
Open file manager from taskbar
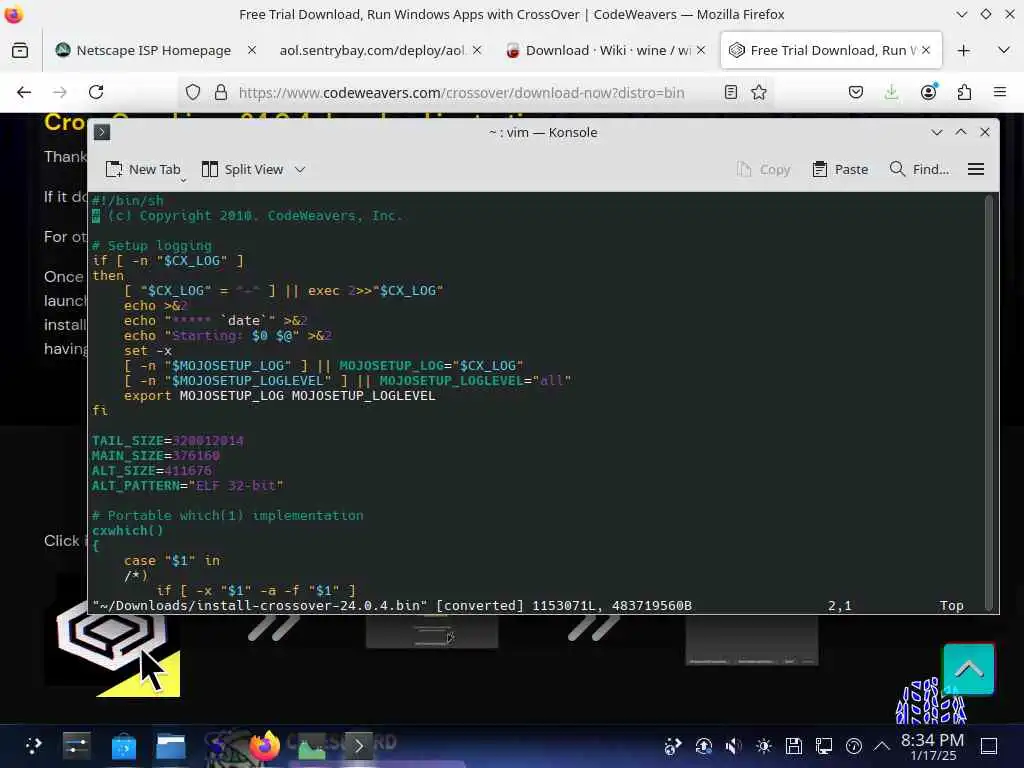[x=171, y=746]
